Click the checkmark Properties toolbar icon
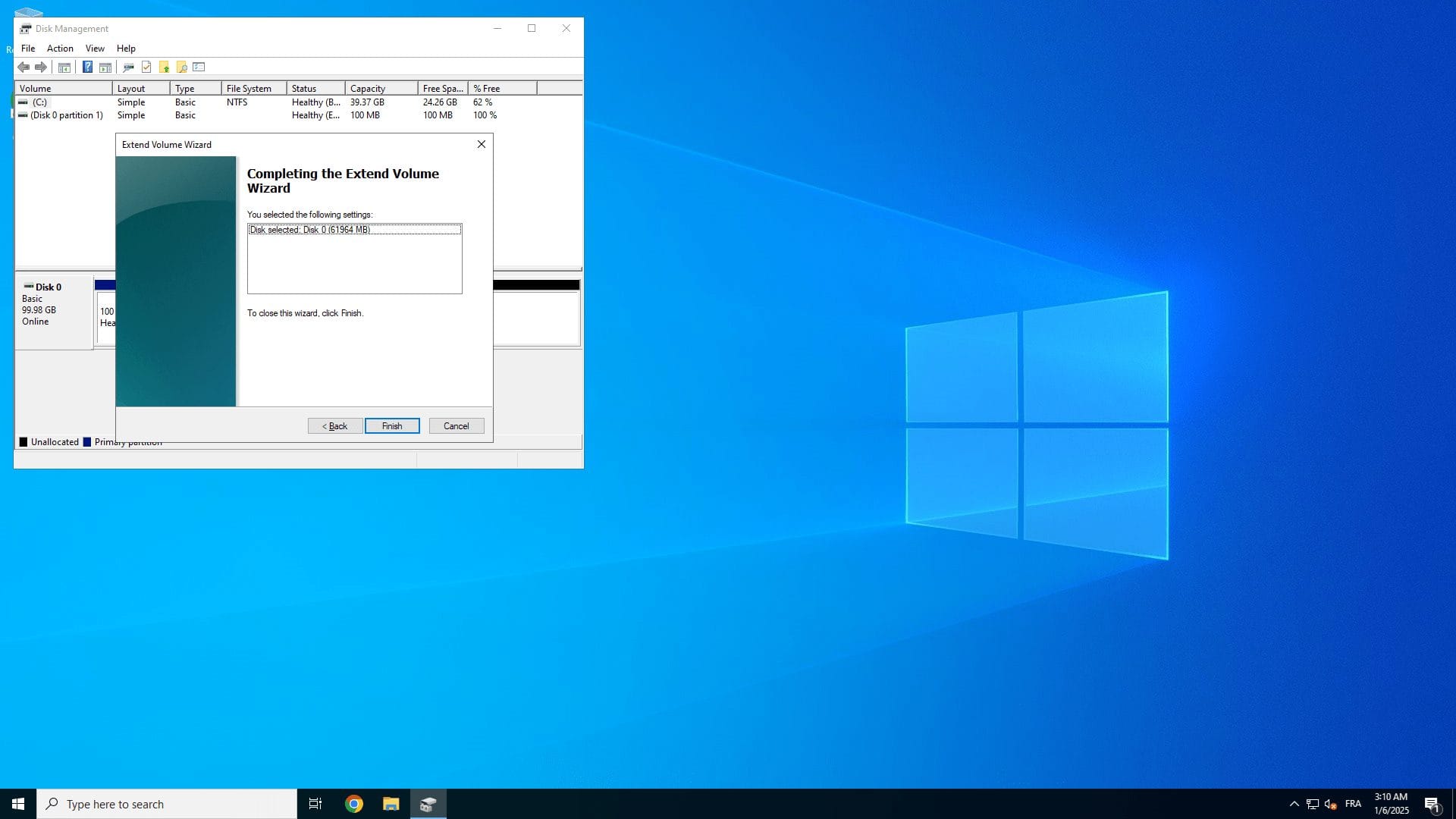The height and width of the screenshot is (819, 1456). [x=146, y=67]
